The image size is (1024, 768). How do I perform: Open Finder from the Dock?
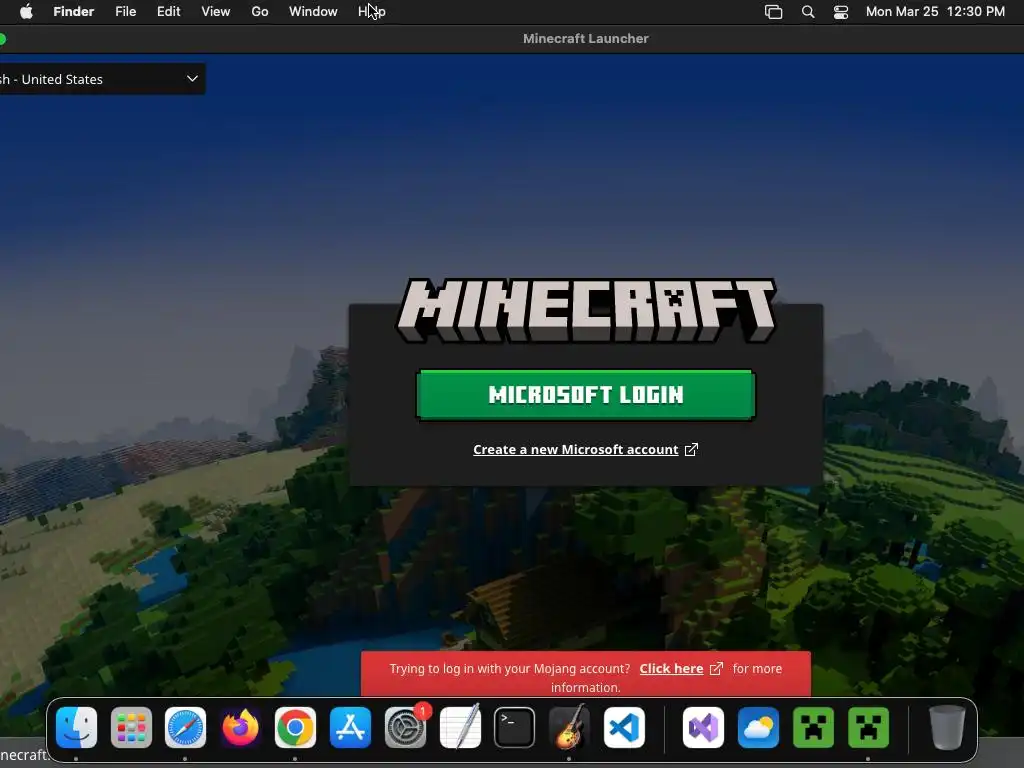[x=76, y=727]
